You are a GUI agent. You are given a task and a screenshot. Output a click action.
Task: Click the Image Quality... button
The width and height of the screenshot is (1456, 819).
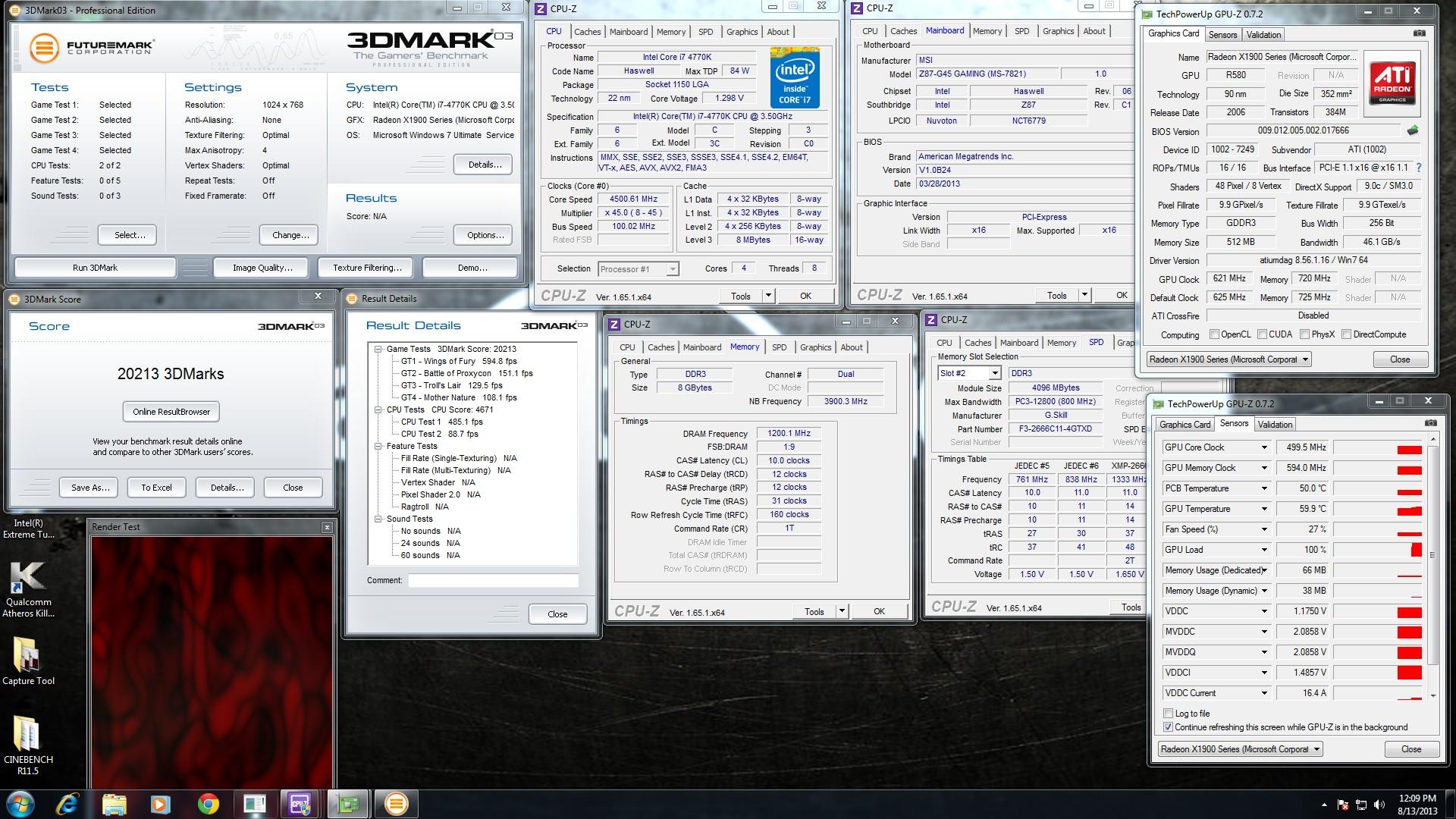pos(262,268)
